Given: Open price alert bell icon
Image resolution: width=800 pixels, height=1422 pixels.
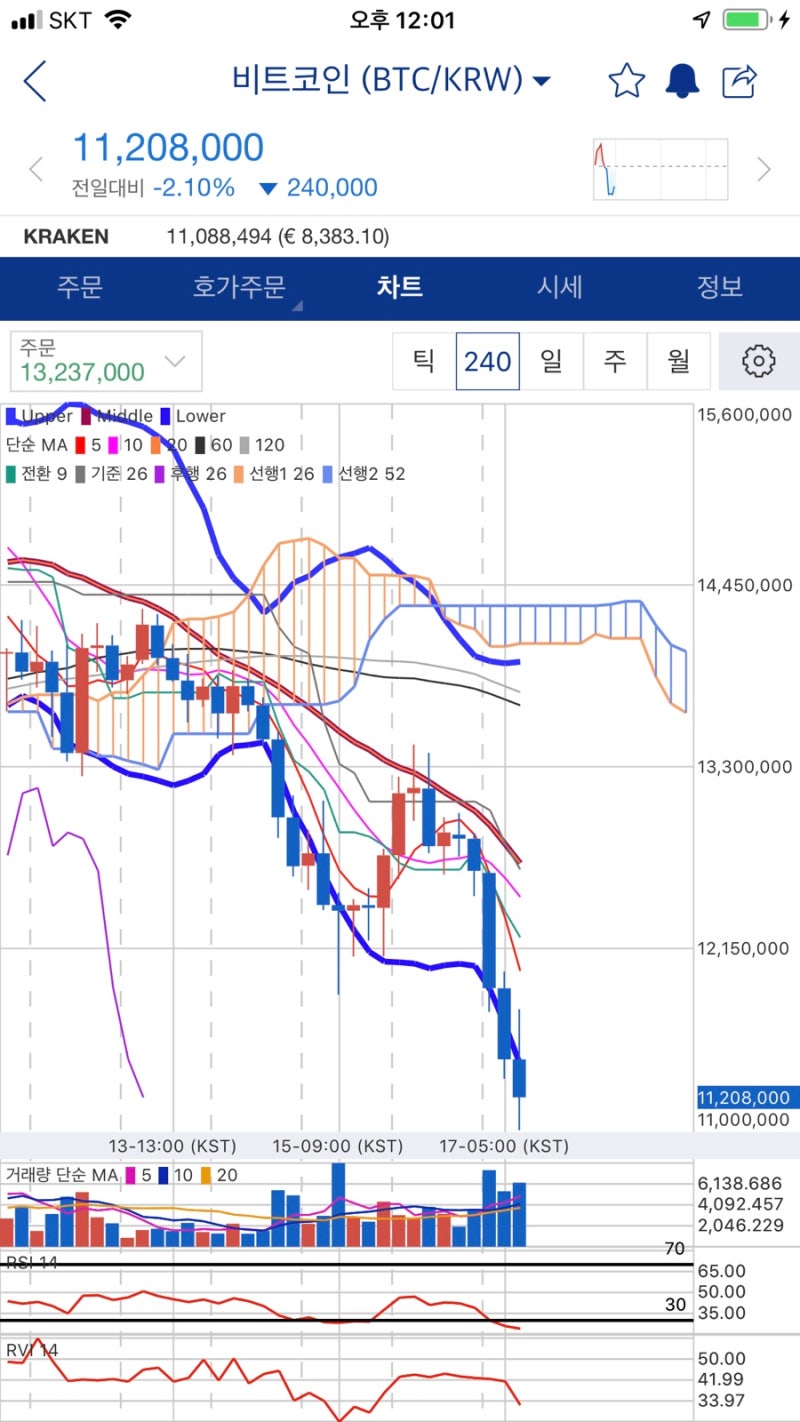Looking at the screenshot, I should tap(683, 80).
